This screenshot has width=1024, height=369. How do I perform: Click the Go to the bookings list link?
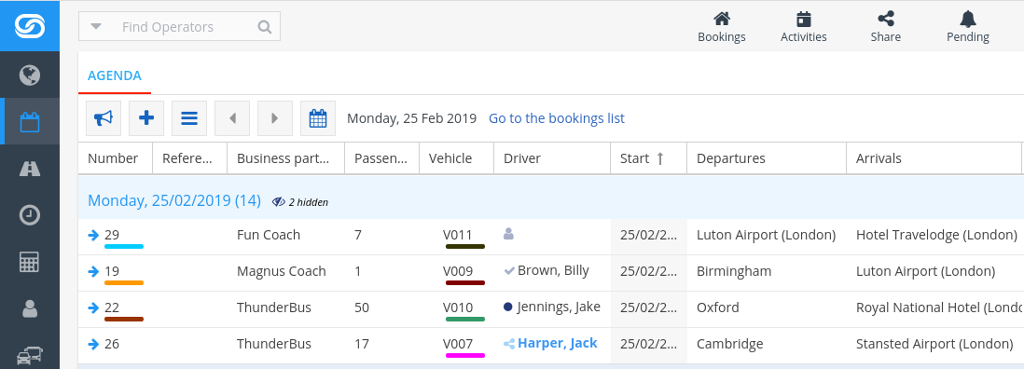(x=556, y=118)
